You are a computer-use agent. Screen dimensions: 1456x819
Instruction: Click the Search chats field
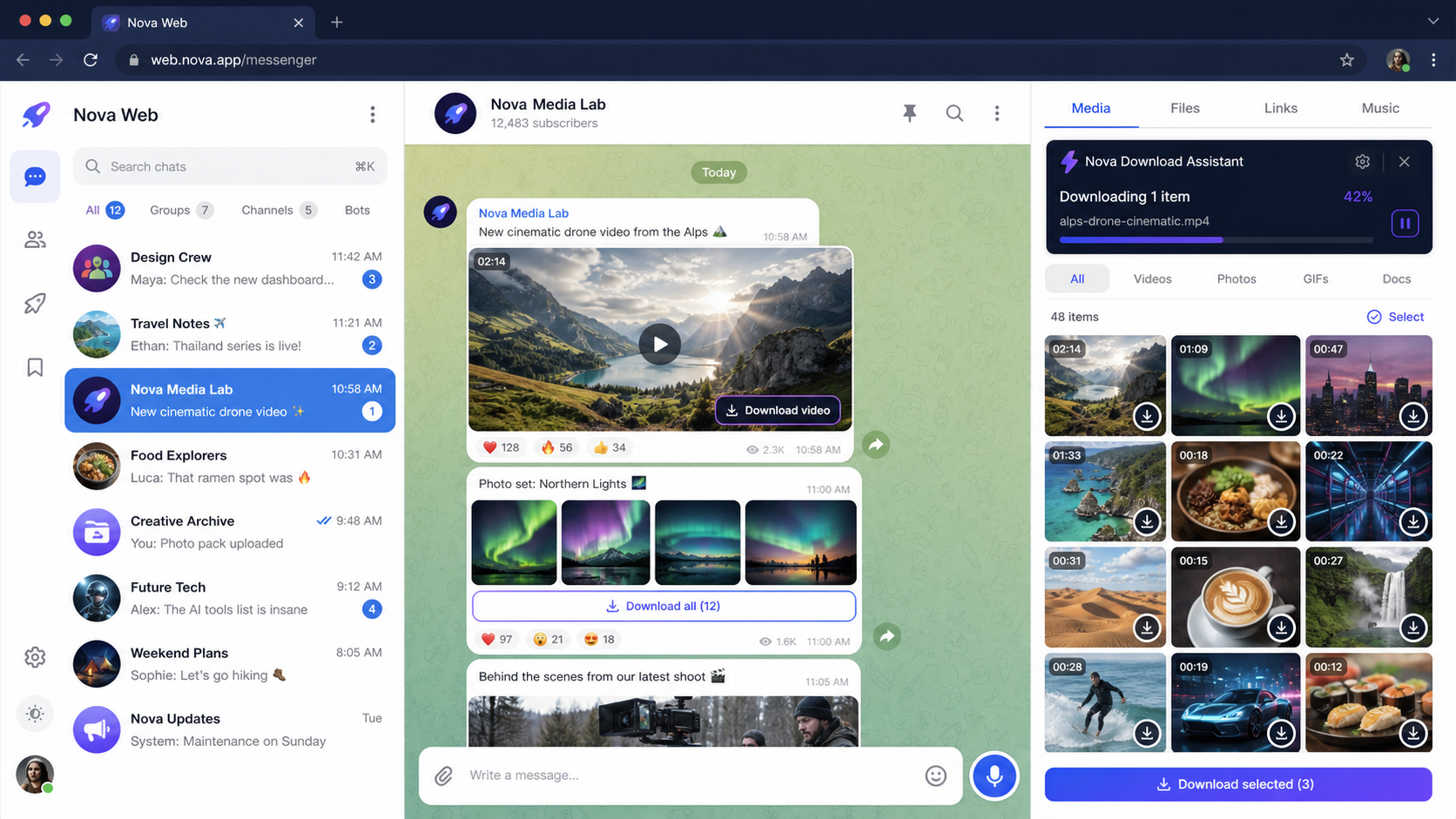coord(230,166)
